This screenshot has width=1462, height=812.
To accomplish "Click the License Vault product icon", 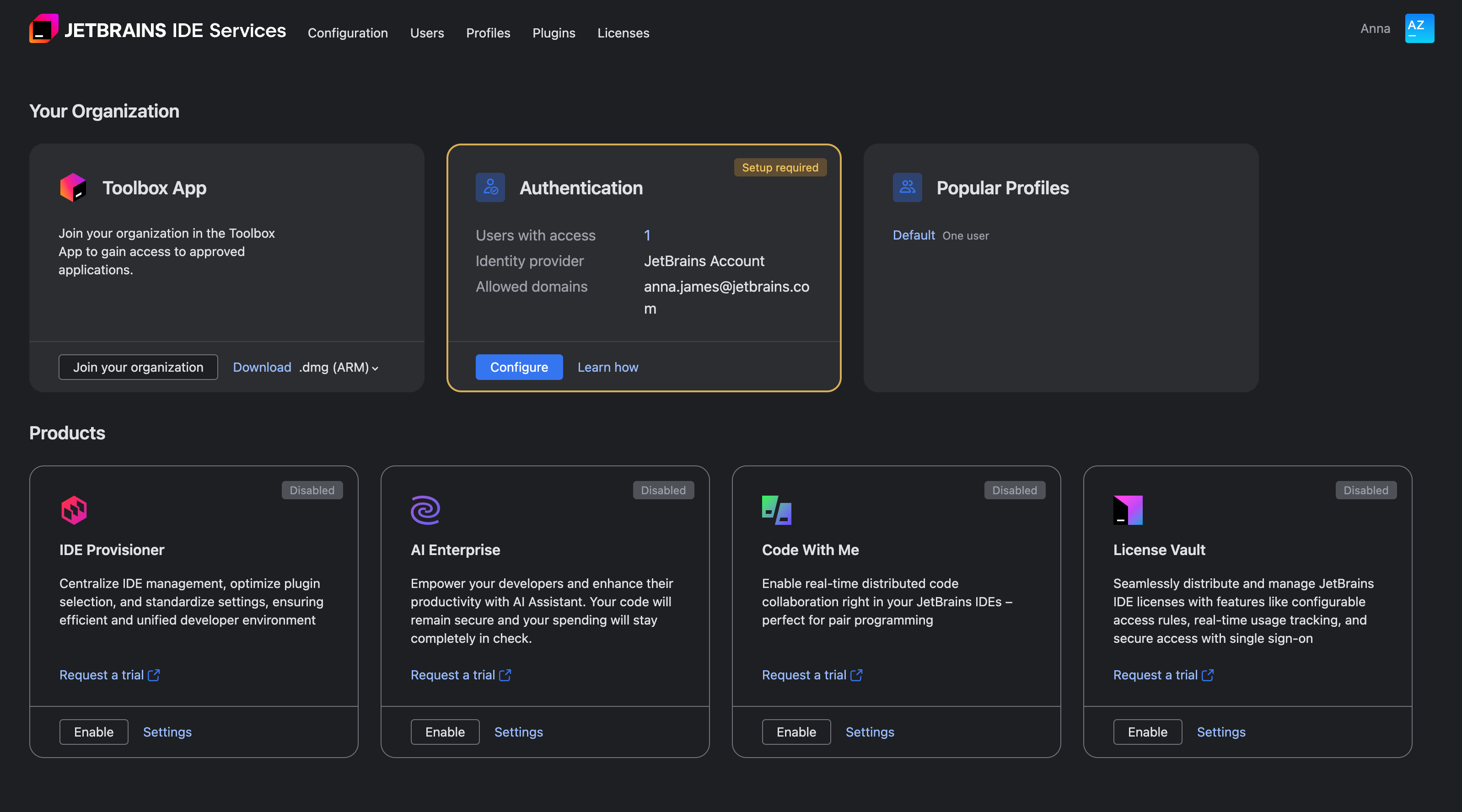I will [x=1127, y=509].
